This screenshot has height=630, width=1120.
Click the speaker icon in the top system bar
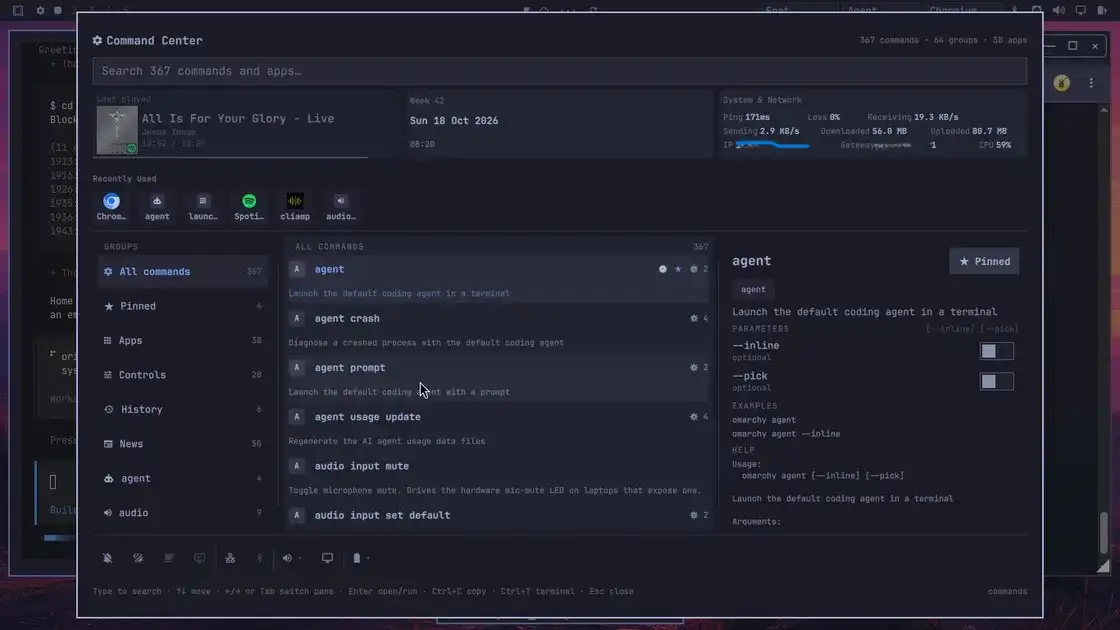[1059, 10]
